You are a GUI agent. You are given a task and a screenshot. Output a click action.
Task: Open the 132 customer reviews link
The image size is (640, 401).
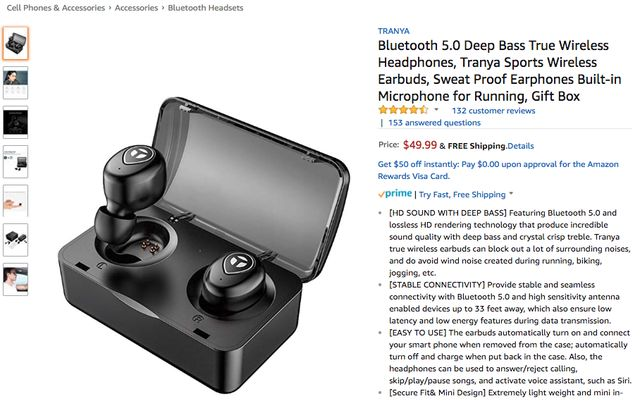(493, 111)
